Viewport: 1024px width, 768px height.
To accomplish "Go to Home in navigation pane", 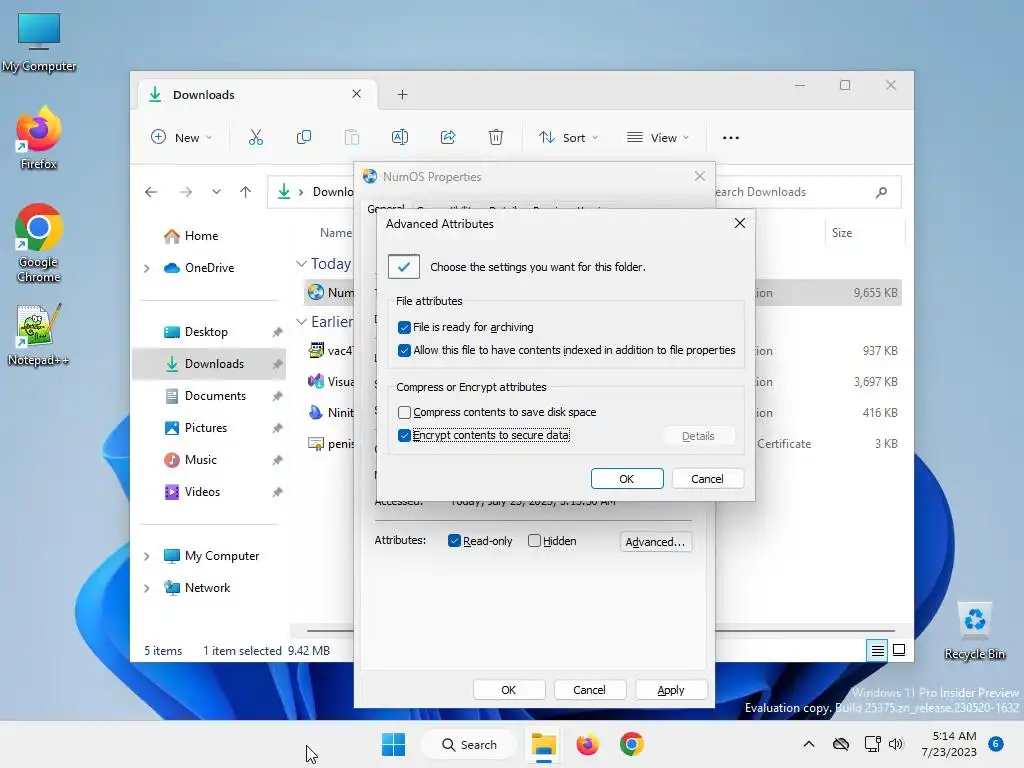I will point(200,236).
